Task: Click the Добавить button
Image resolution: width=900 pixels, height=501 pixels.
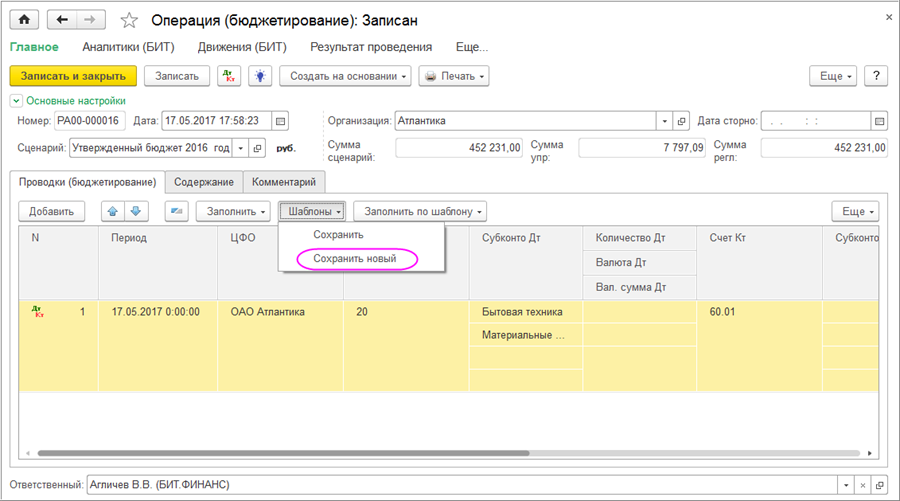Action: coord(51,211)
